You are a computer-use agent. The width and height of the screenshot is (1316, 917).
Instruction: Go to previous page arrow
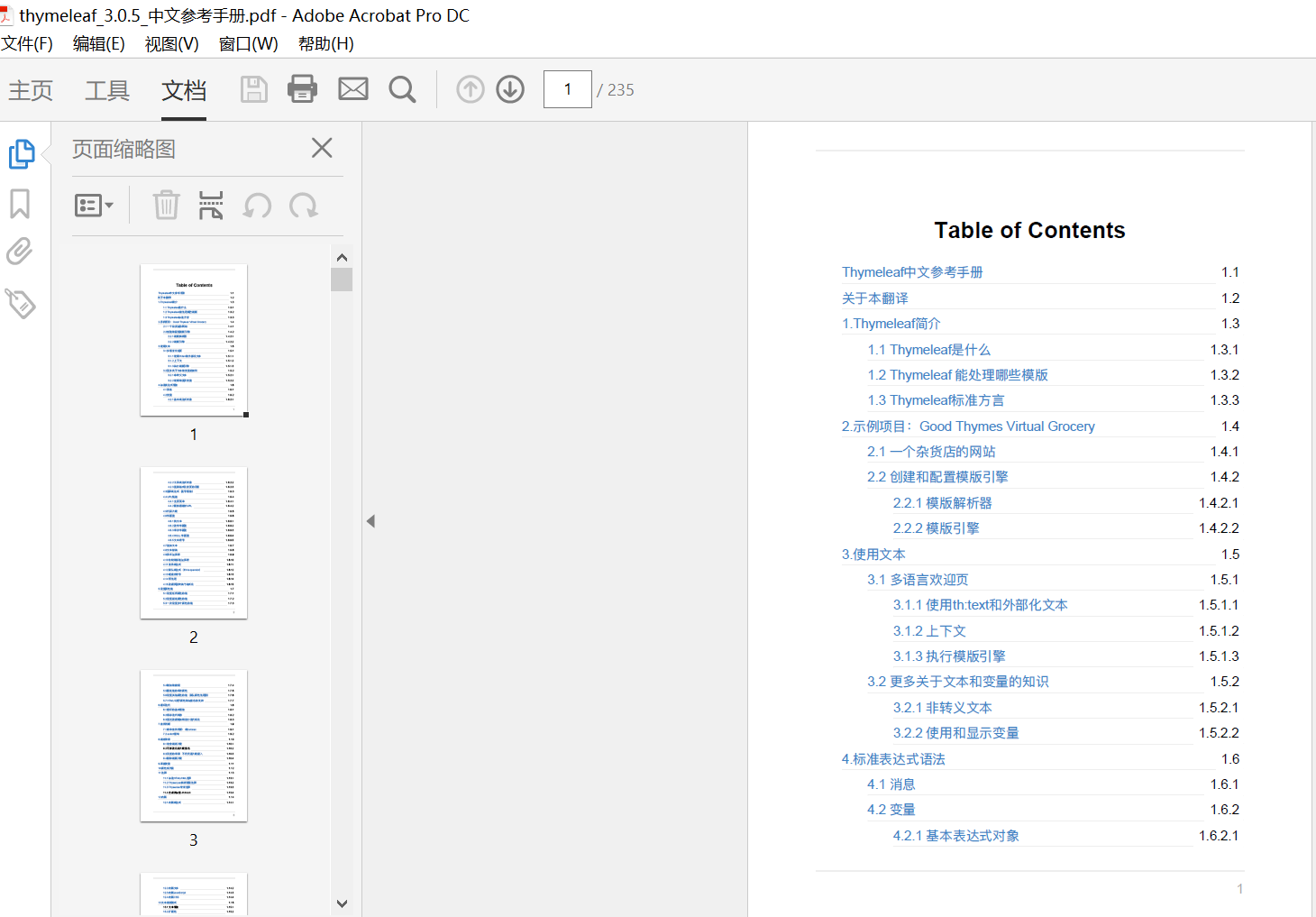[471, 89]
